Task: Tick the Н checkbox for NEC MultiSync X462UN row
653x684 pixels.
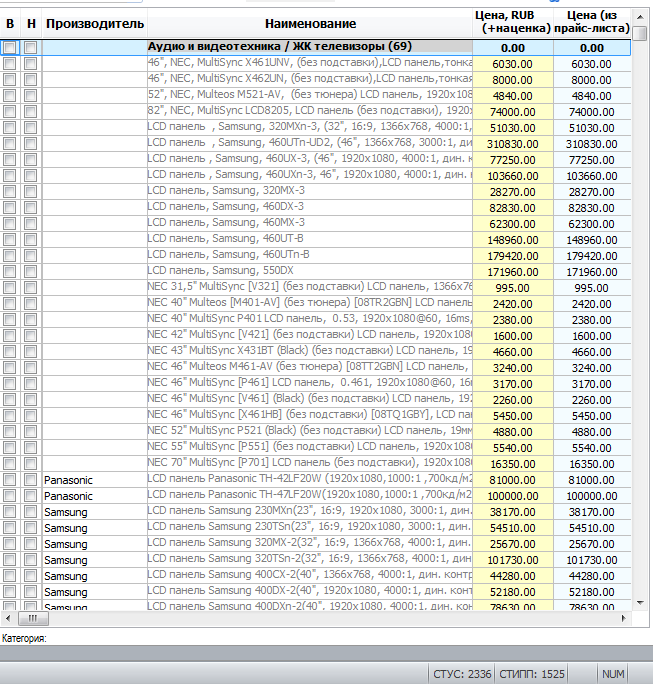Action: [31, 80]
